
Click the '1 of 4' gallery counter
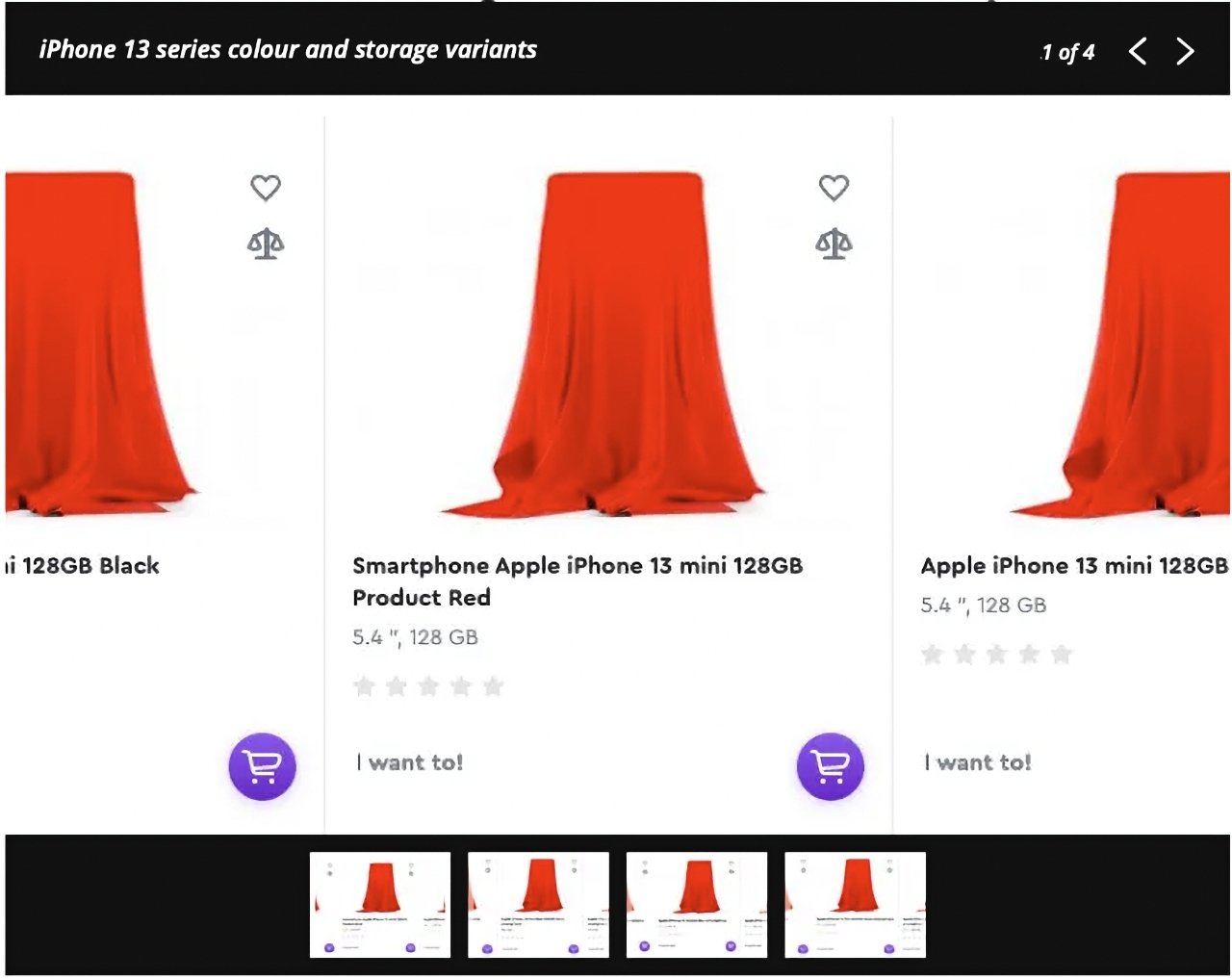pyautogui.click(x=1067, y=52)
